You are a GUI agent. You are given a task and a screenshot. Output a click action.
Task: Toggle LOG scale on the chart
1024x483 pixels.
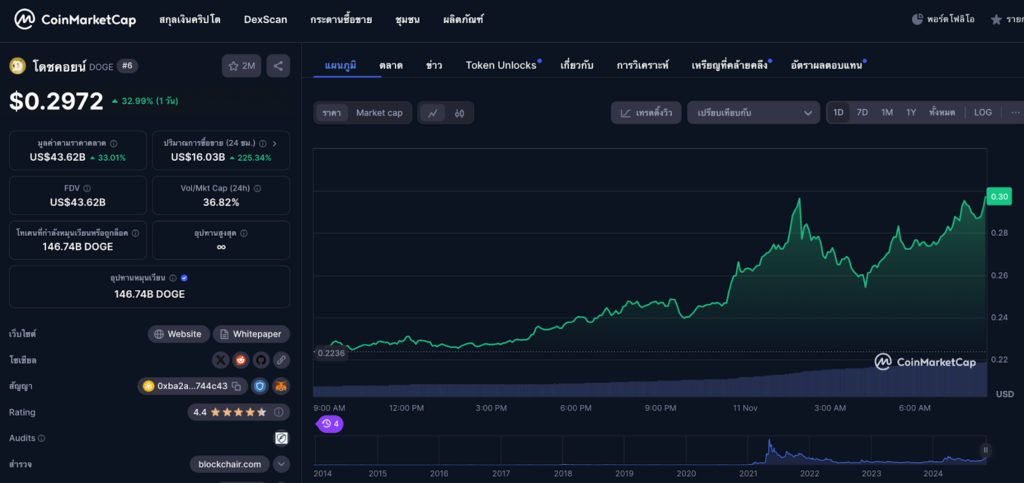pyautogui.click(x=983, y=113)
